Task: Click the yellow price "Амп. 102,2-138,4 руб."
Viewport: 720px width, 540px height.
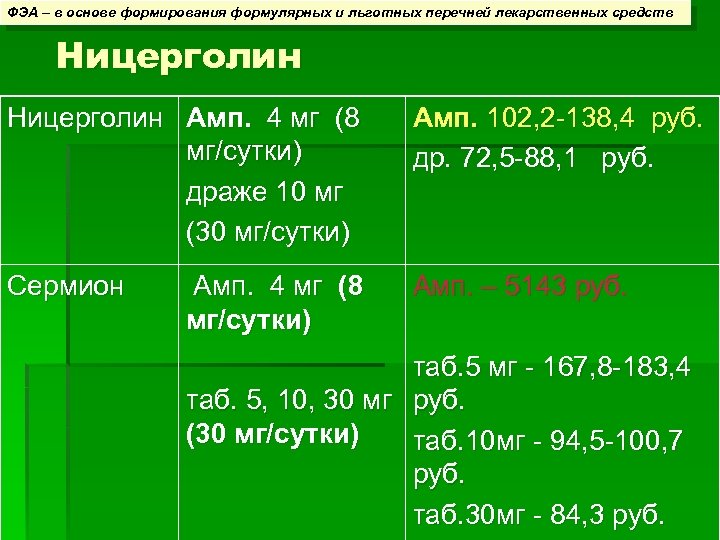Action: click(558, 118)
